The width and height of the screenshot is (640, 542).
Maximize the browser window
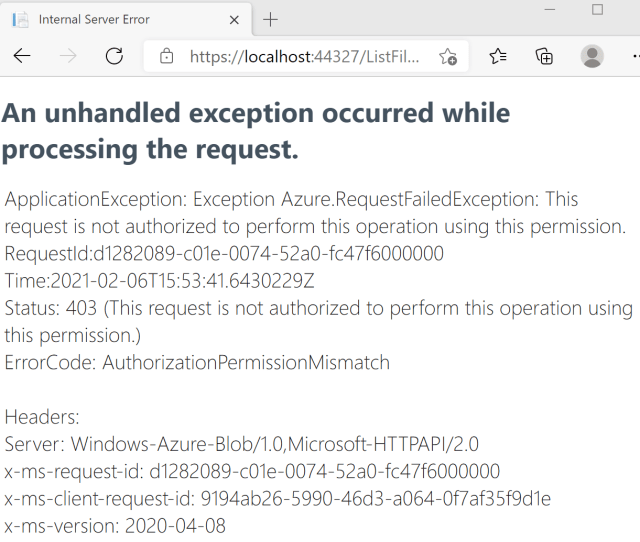(597, 10)
